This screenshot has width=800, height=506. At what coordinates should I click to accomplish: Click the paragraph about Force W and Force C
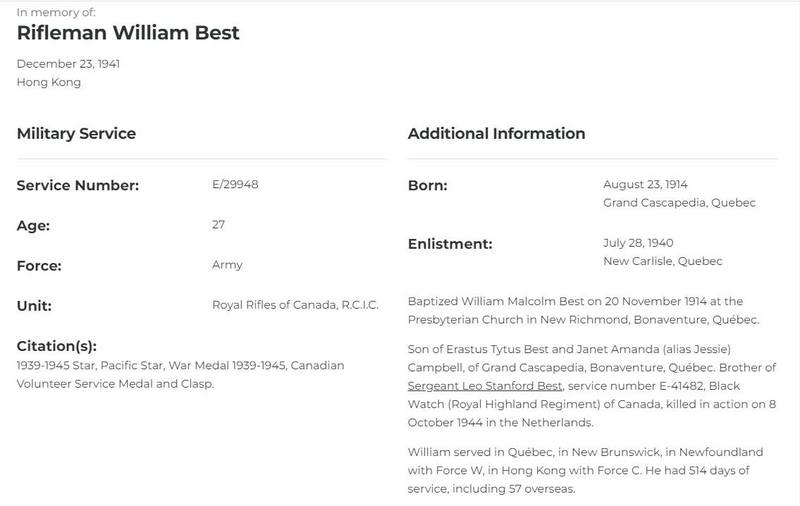coord(585,470)
